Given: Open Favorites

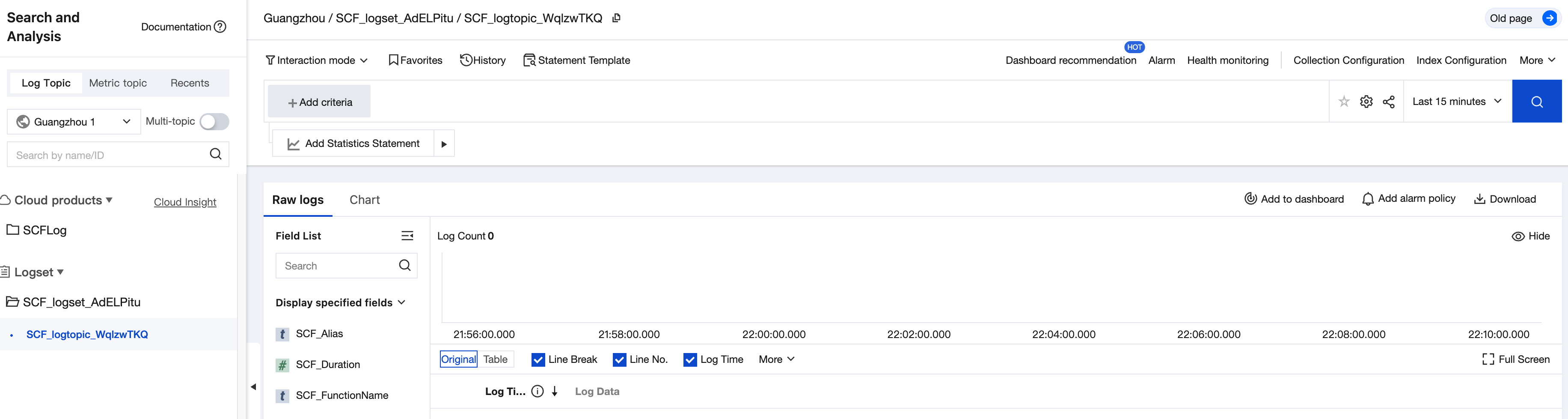Looking at the screenshot, I should pos(415,60).
